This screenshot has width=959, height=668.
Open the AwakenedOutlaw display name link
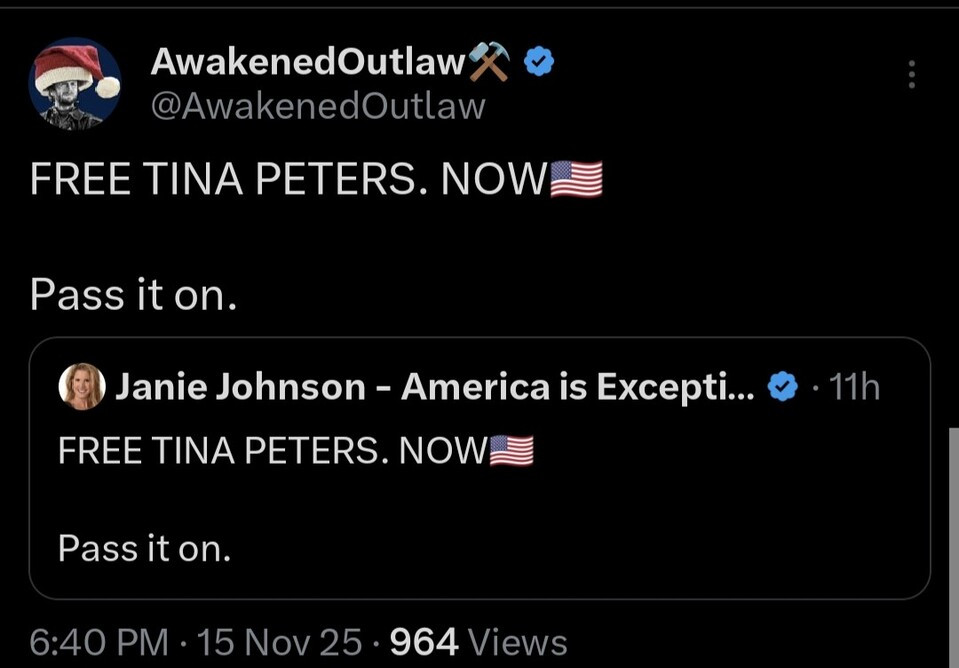click(308, 63)
